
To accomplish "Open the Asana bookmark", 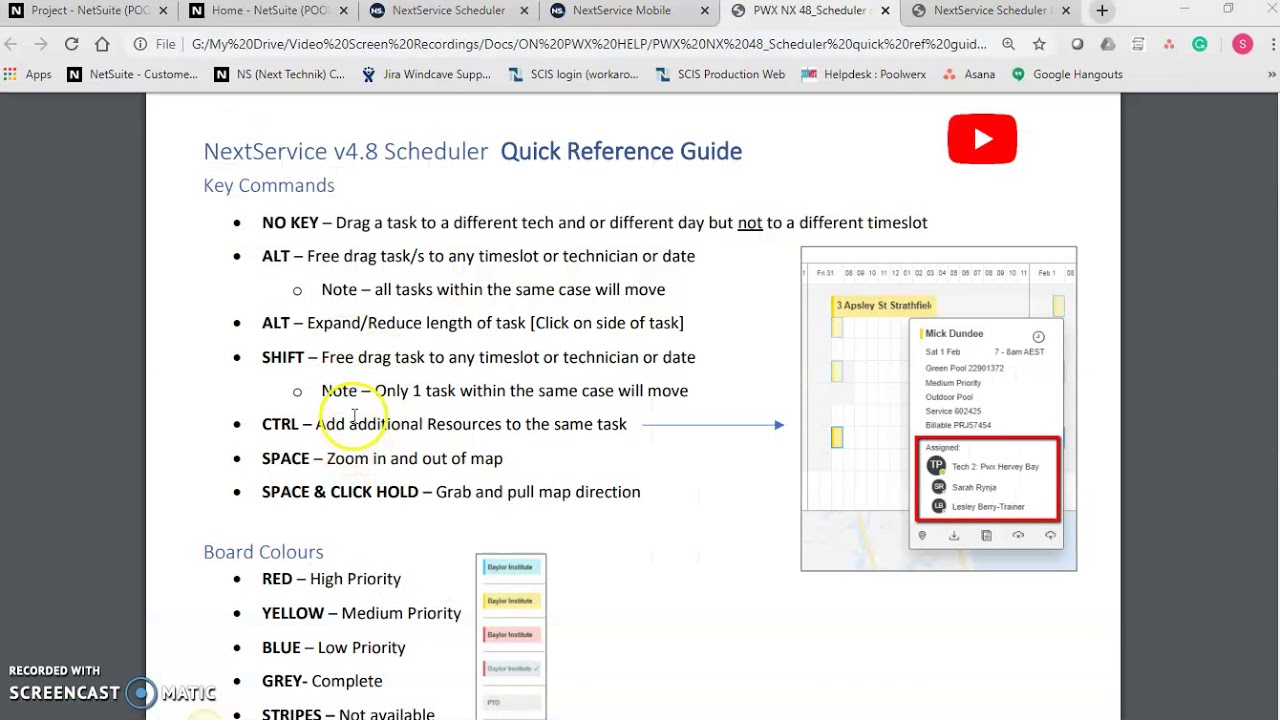I will [x=969, y=74].
